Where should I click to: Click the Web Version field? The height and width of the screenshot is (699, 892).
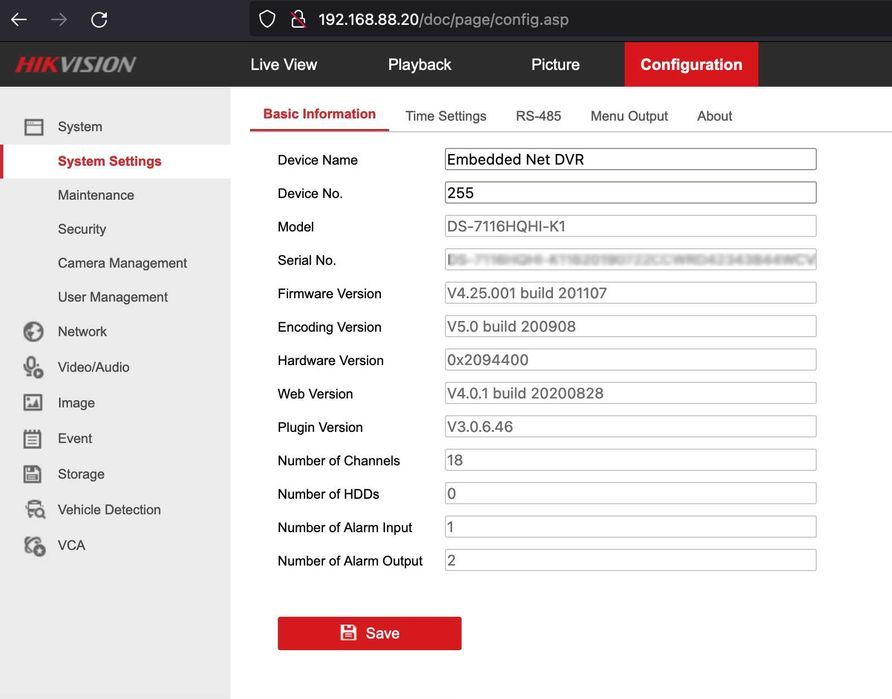[x=630, y=393]
